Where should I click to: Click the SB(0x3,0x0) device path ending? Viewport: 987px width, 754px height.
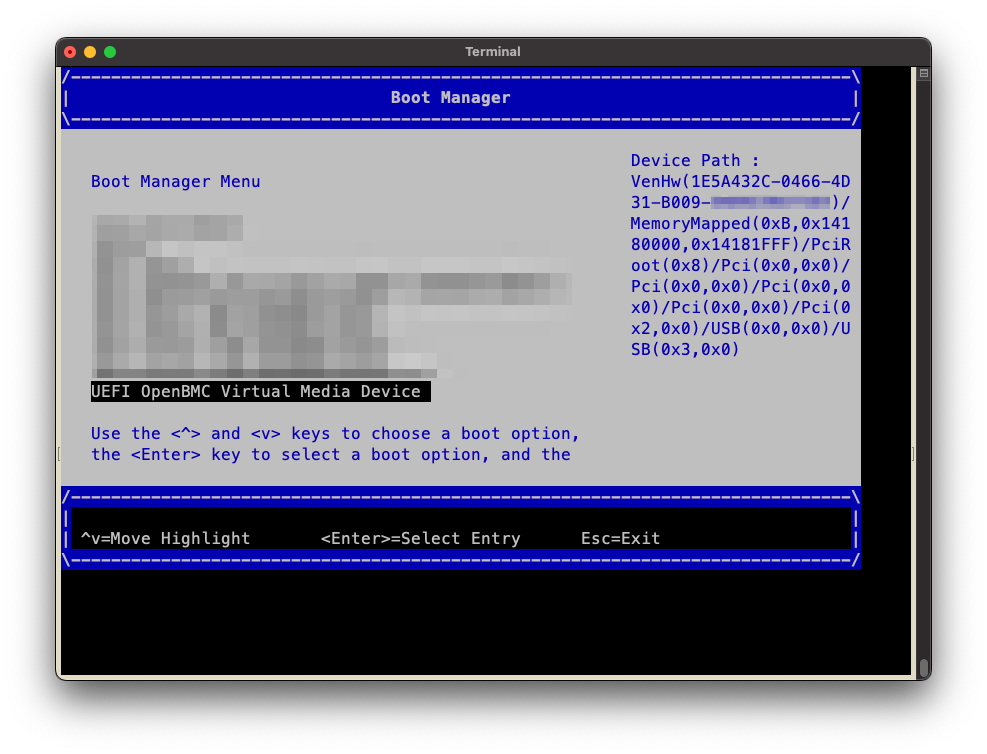[685, 350]
